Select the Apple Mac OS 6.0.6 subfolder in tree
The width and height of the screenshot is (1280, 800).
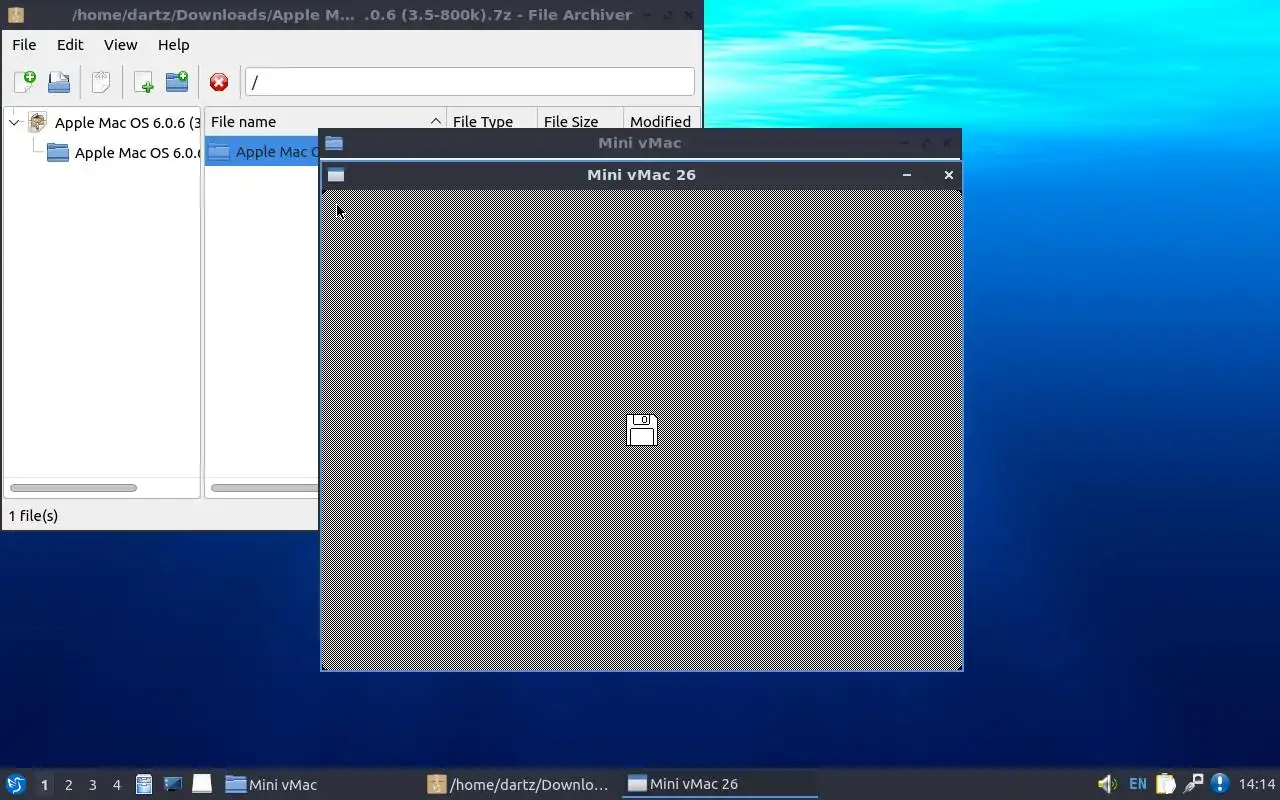[123, 153]
